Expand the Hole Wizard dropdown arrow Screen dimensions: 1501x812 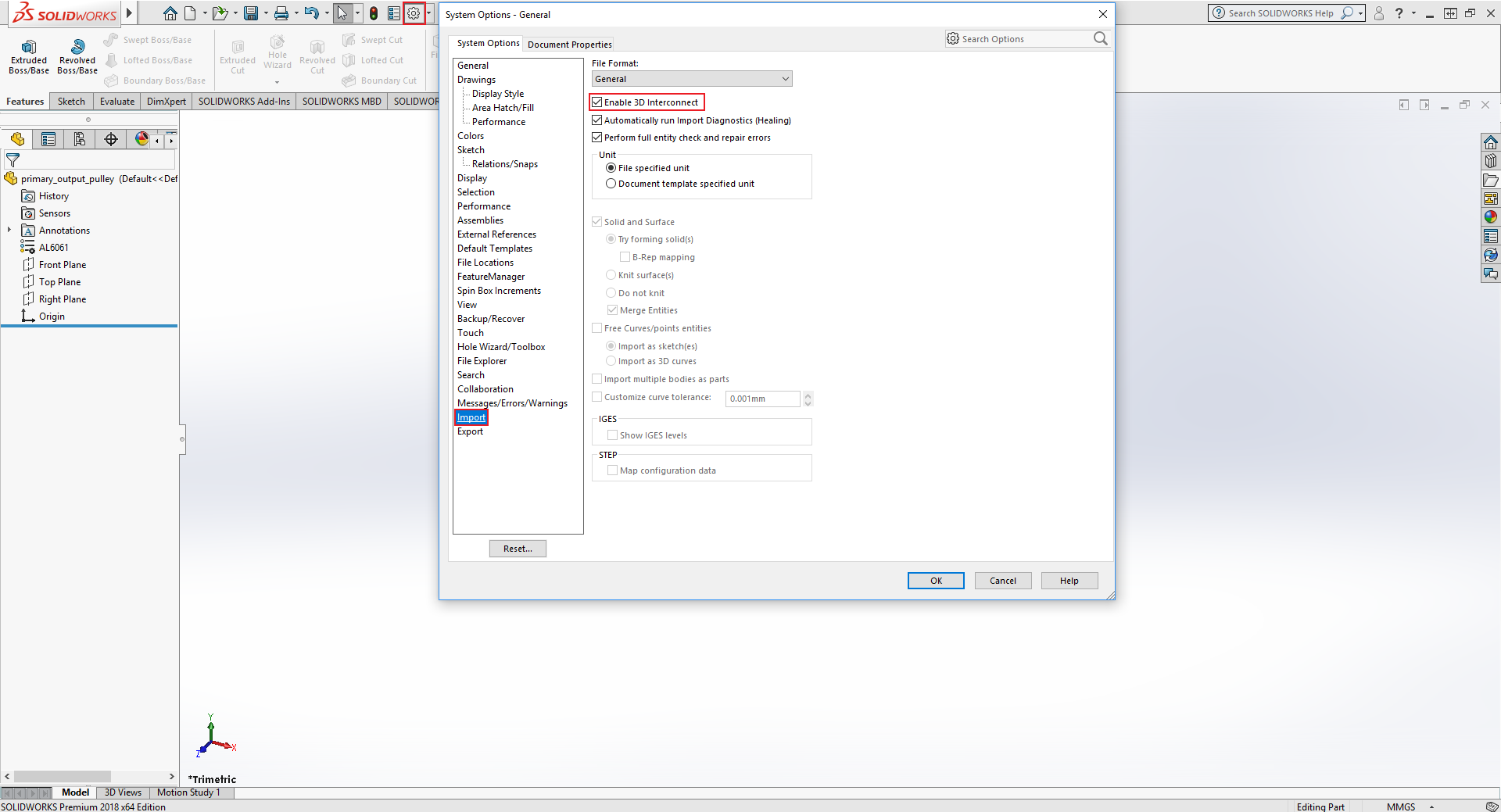tap(277, 81)
